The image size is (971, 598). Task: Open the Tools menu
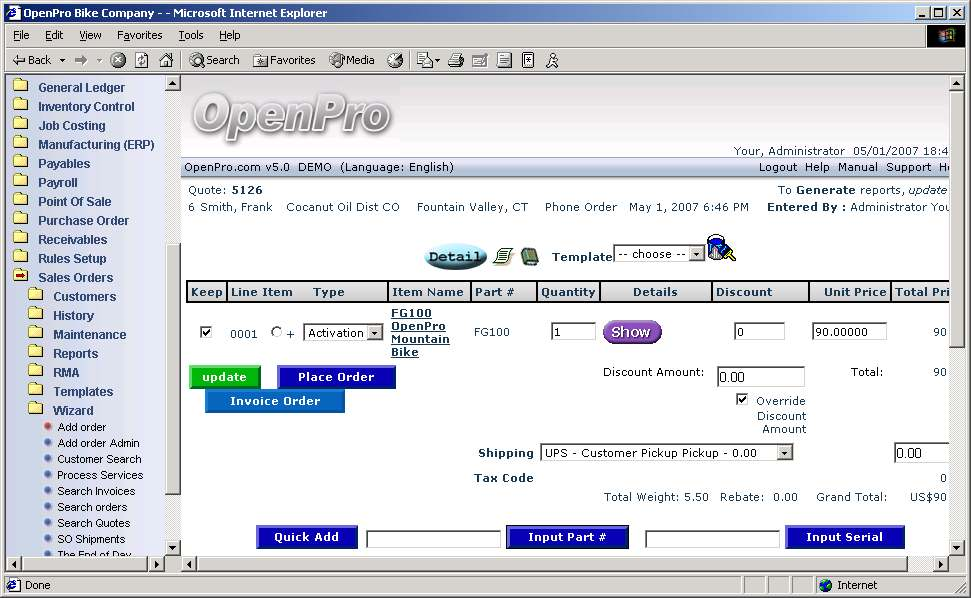click(x=190, y=35)
